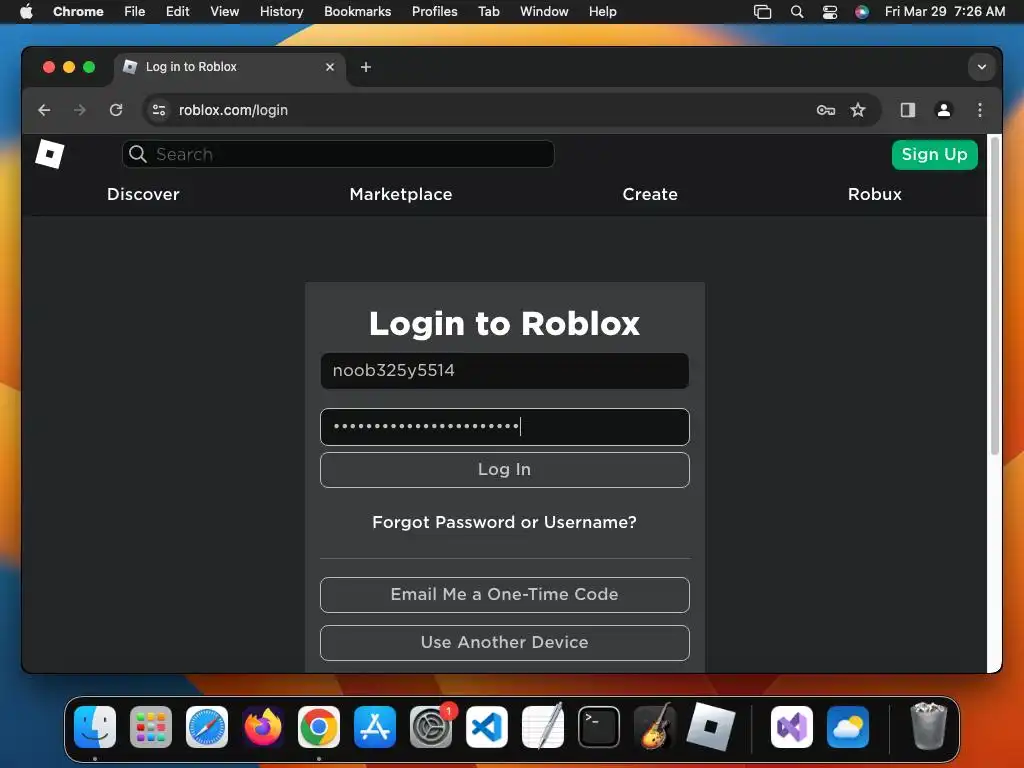Click the search magnifier icon in Roblox header
Screen dimensions: 1024x768
(138, 154)
